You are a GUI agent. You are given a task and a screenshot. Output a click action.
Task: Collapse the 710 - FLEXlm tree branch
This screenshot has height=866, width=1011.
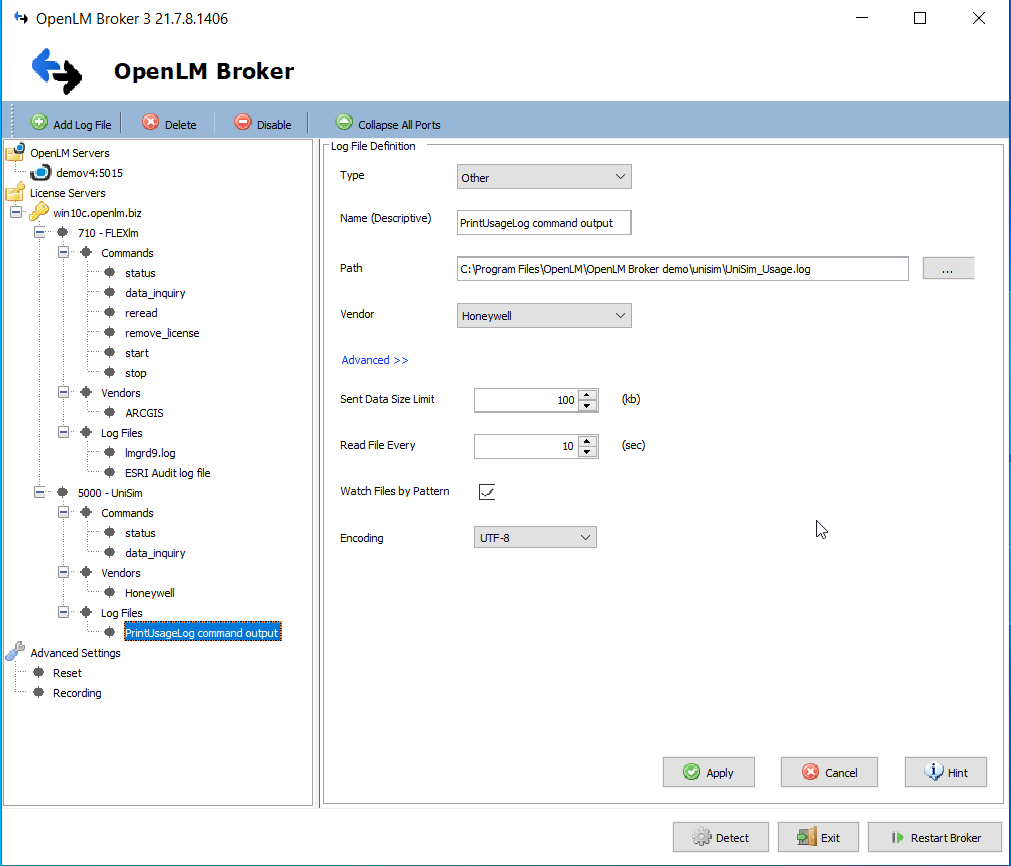coord(39,232)
